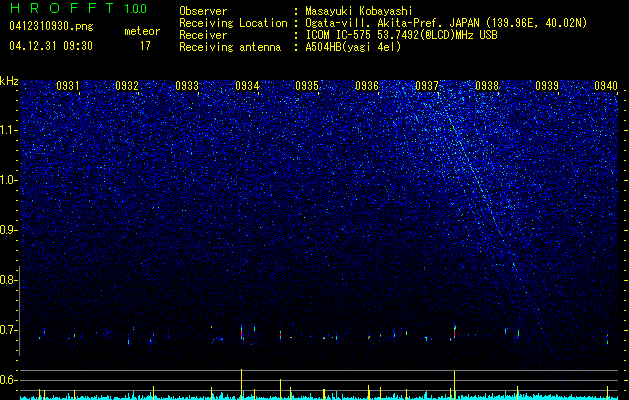Click the 0939 time marker

tap(547, 86)
